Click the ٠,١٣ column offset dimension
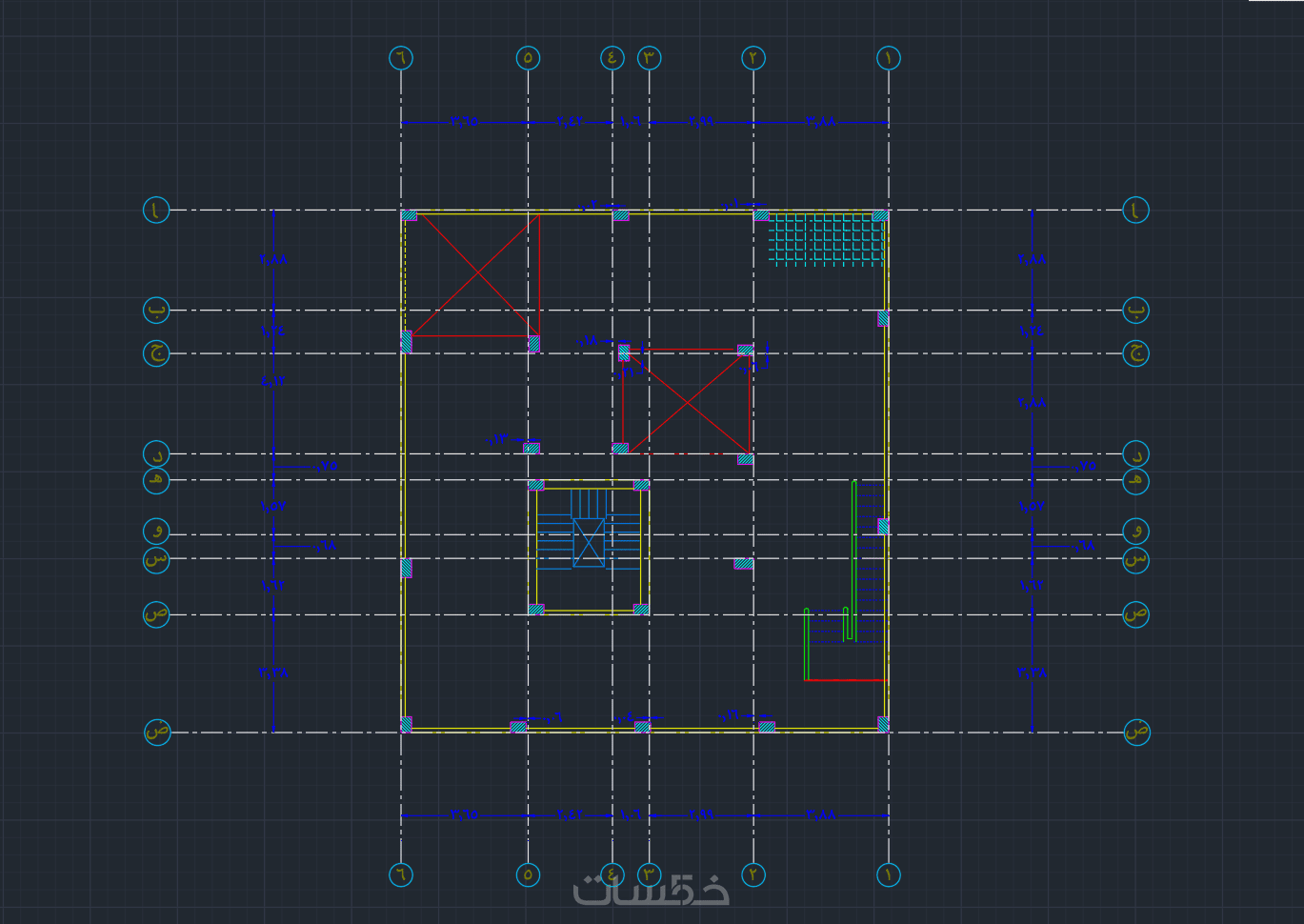 point(498,439)
